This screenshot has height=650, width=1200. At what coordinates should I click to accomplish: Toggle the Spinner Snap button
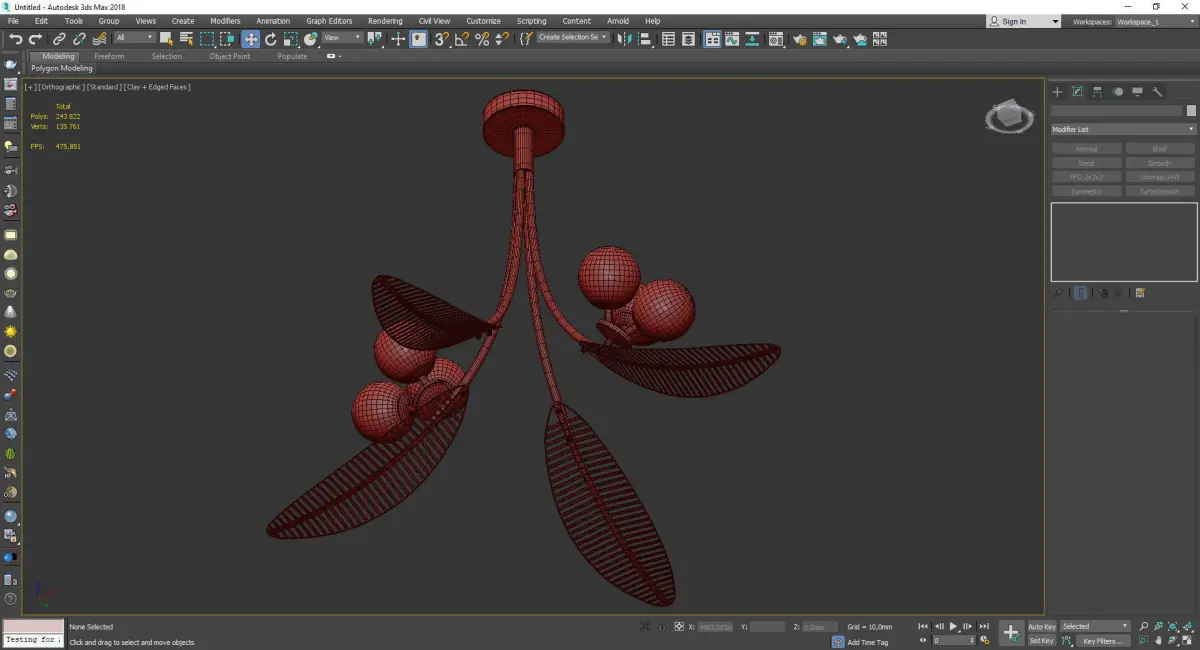(x=502, y=39)
